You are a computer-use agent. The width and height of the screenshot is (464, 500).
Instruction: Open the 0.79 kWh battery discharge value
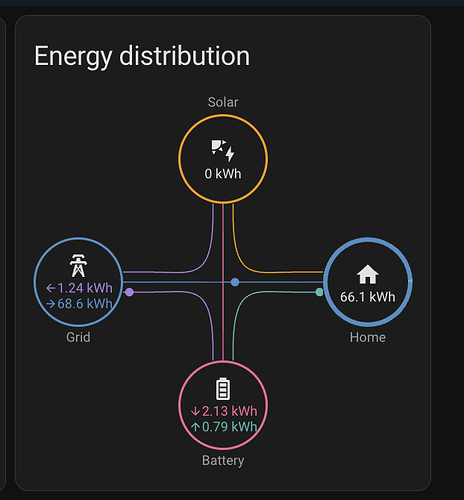click(230, 427)
